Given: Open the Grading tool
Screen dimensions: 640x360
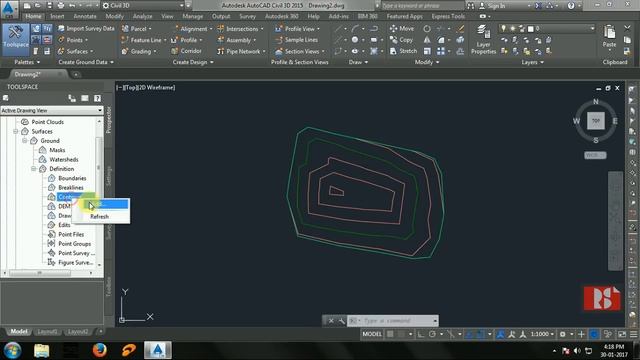Looking at the screenshot, I should tap(139, 51).
